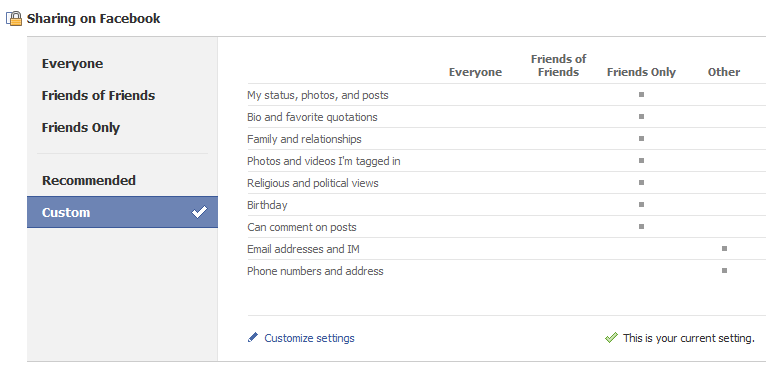
Task: Click the Friends Only marker for Birthday
Action: point(641,205)
